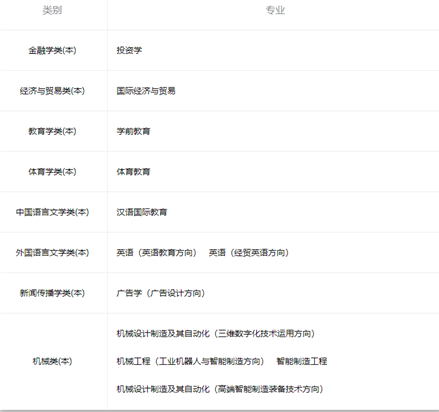
Task: Click 广告学（广告设计方向）major
Action: (x=161, y=293)
